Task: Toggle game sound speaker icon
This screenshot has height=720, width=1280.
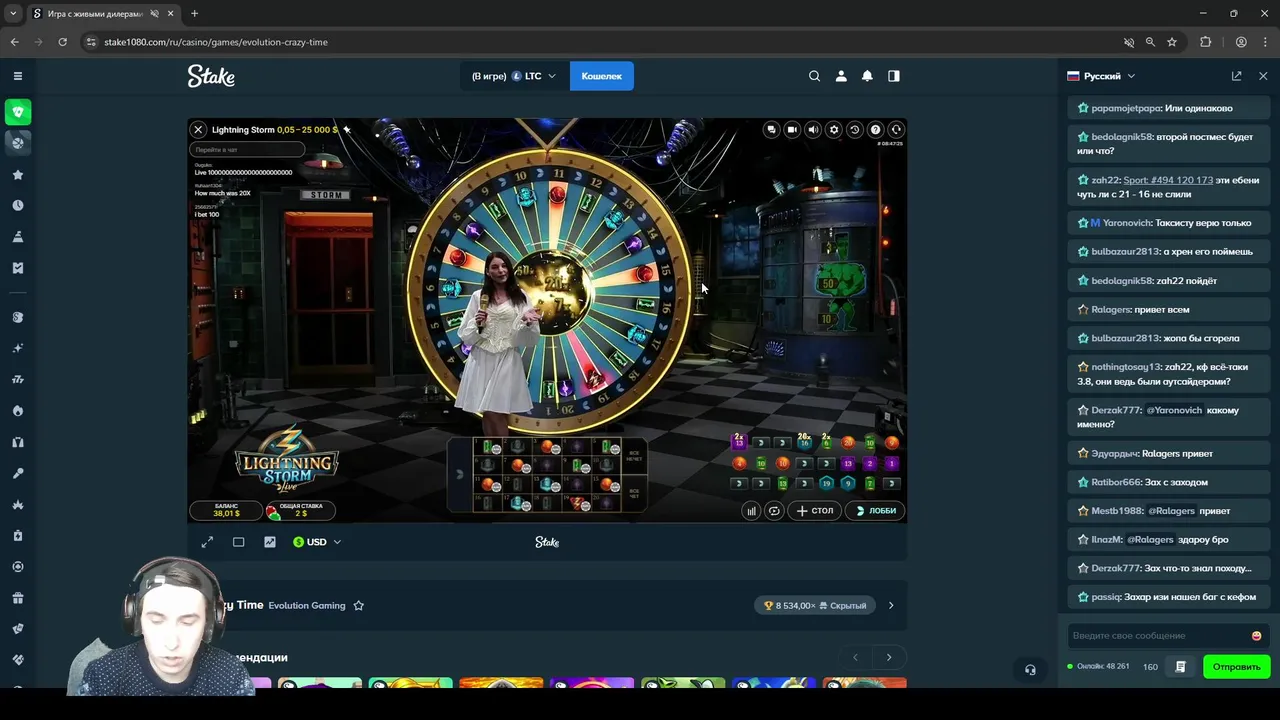Action: (x=813, y=129)
